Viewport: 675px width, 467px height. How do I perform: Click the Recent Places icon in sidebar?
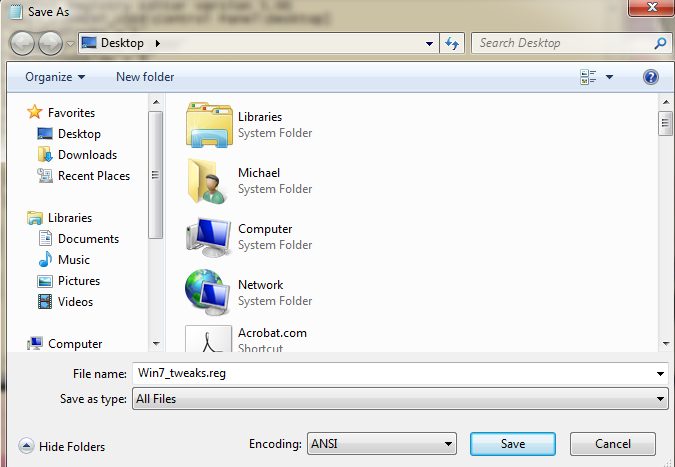point(45,176)
